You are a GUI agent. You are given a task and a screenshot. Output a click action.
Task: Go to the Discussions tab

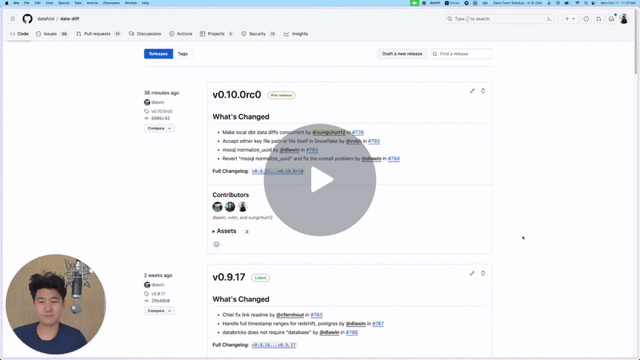(145, 34)
